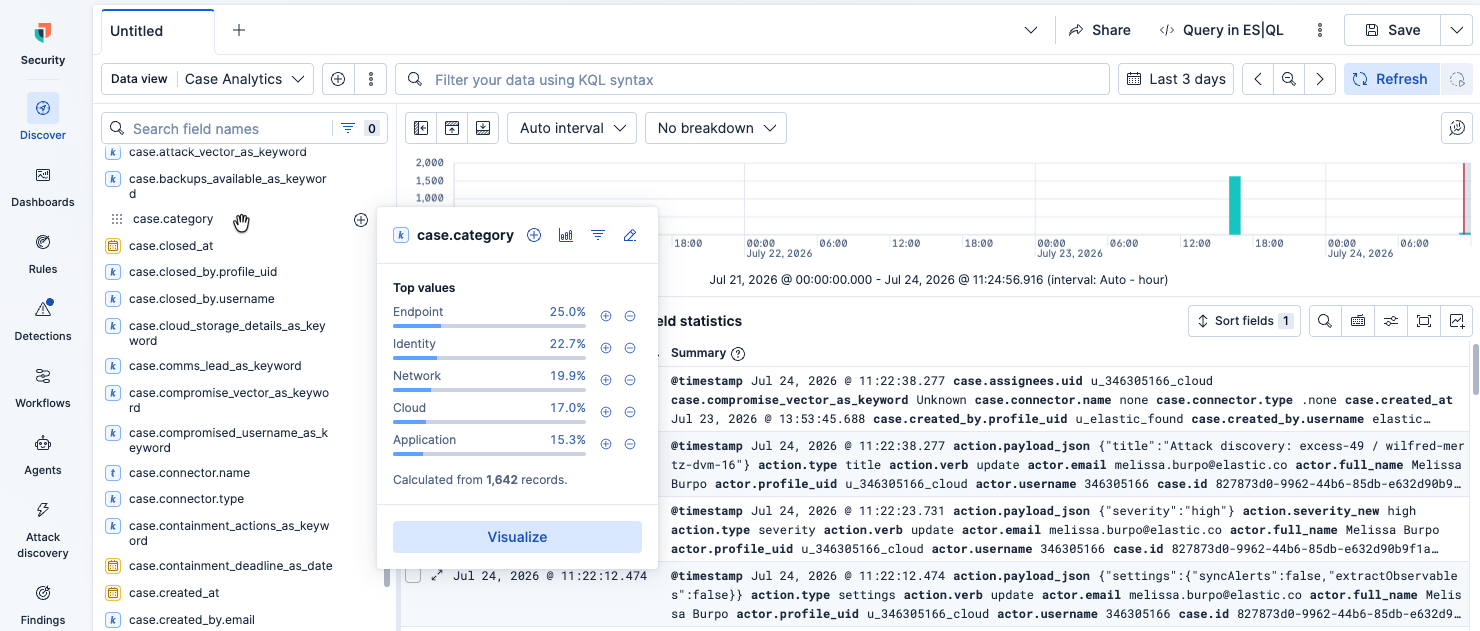This screenshot has height=631, width=1480.
Task: Open field statistics chart icon for case.category
Action: pyautogui.click(x=566, y=235)
